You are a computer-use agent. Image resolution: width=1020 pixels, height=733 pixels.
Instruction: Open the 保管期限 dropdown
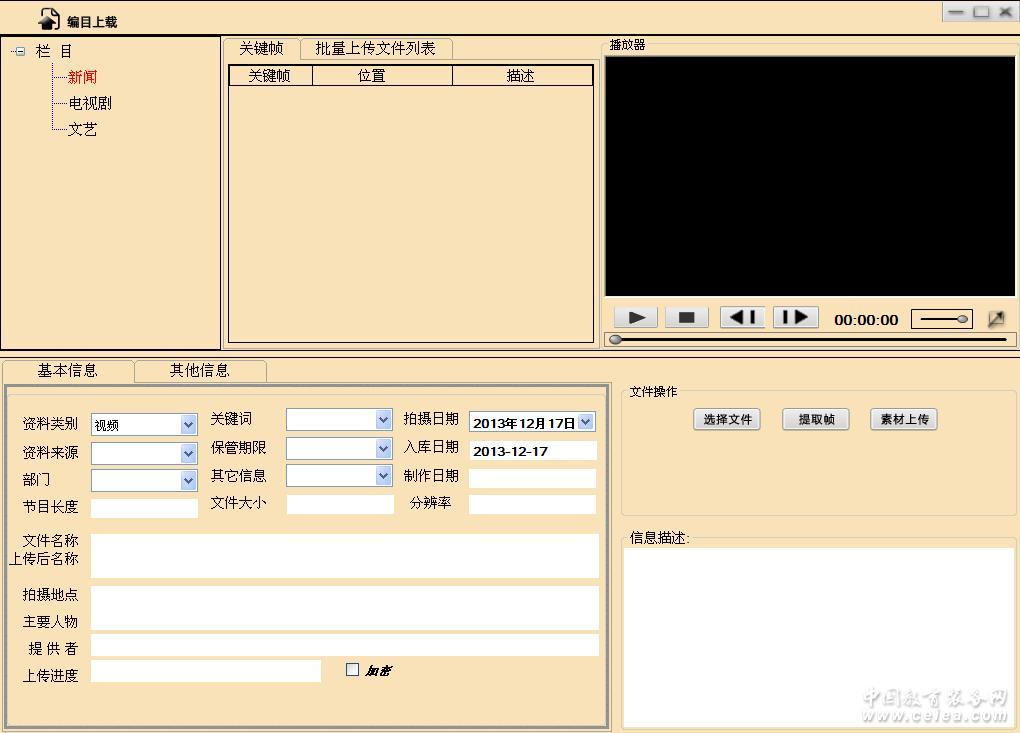pyautogui.click(x=383, y=448)
